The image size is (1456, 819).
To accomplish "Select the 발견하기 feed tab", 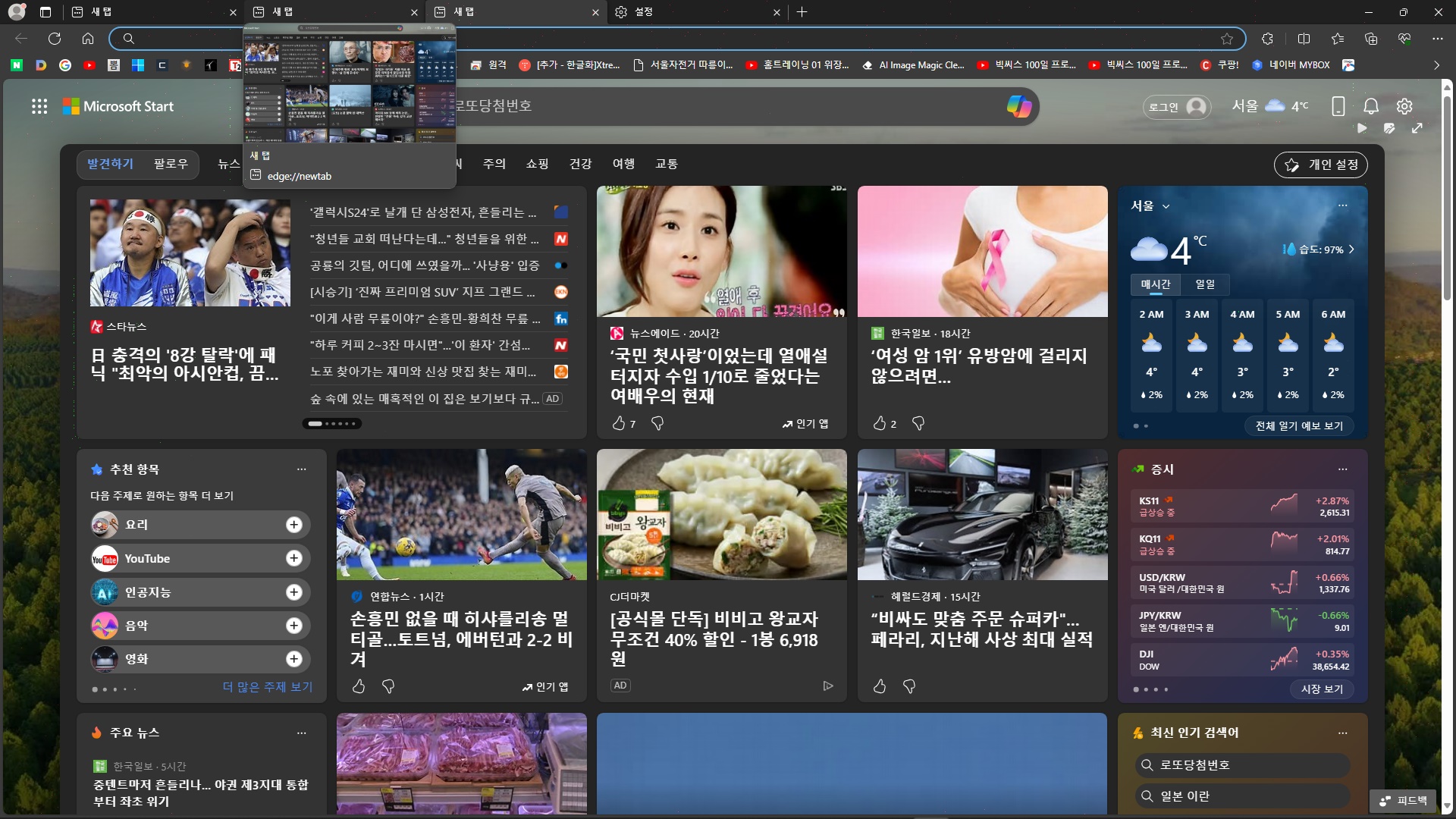I will (111, 164).
